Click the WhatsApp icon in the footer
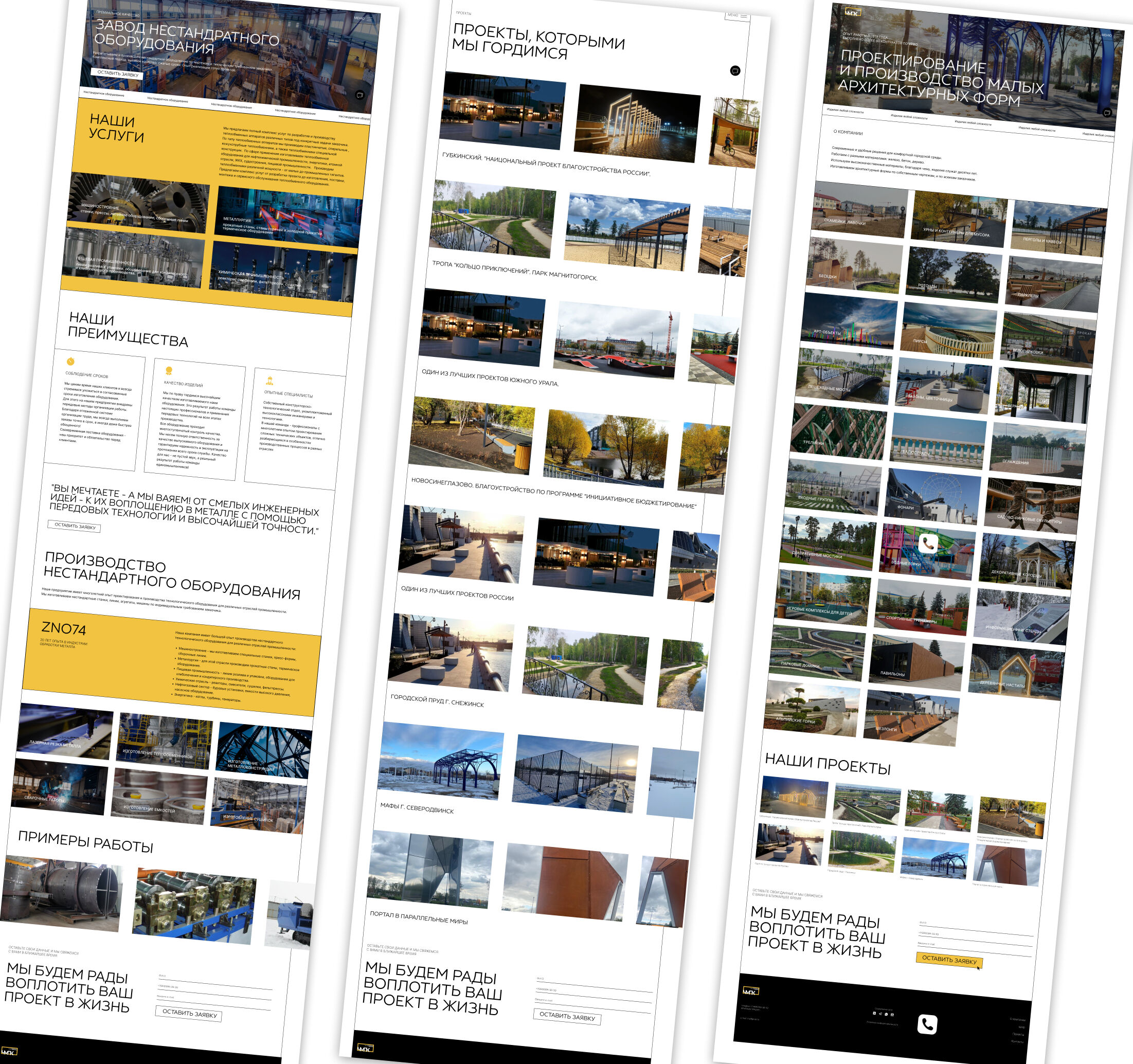The image size is (1133, 1064). 886,1015
